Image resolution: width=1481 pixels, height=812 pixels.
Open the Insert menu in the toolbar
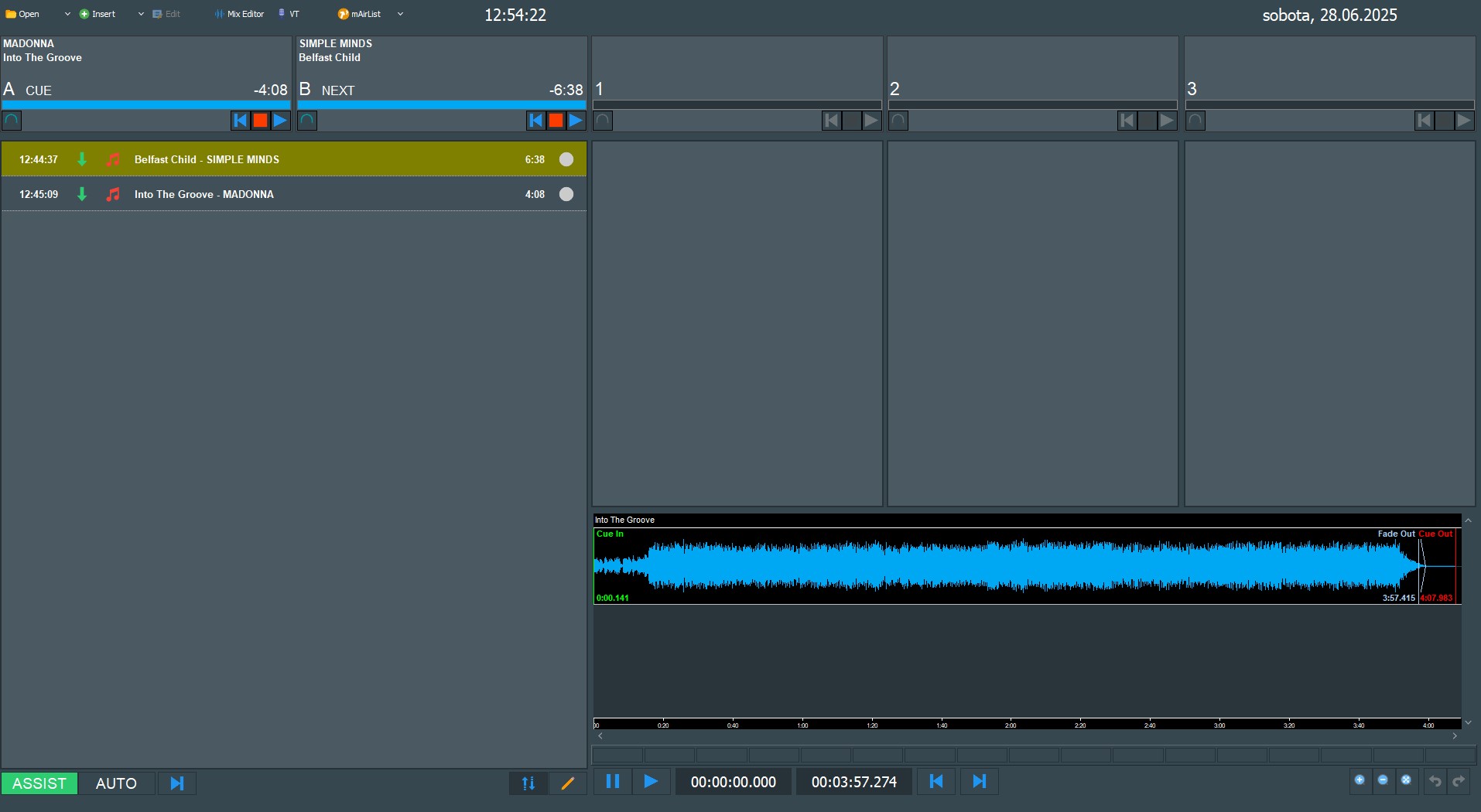point(97,14)
